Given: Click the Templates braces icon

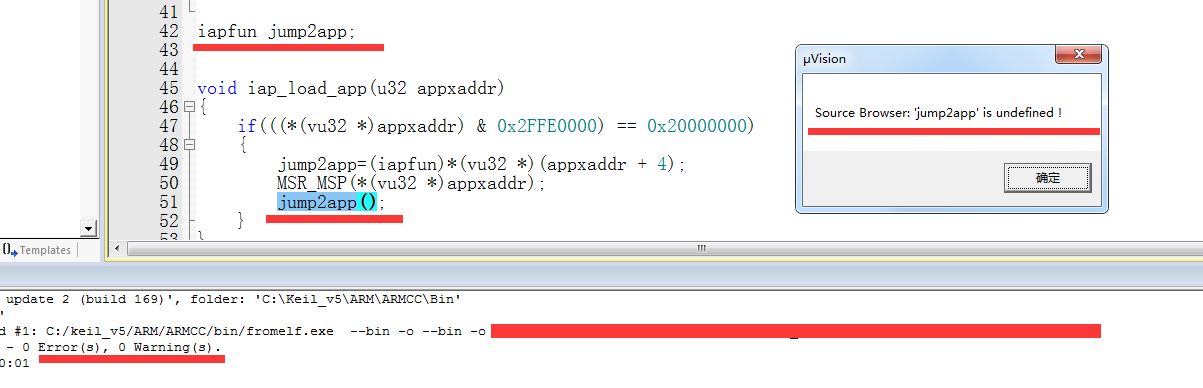Looking at the screenshot, I should (x=9, y=250).
